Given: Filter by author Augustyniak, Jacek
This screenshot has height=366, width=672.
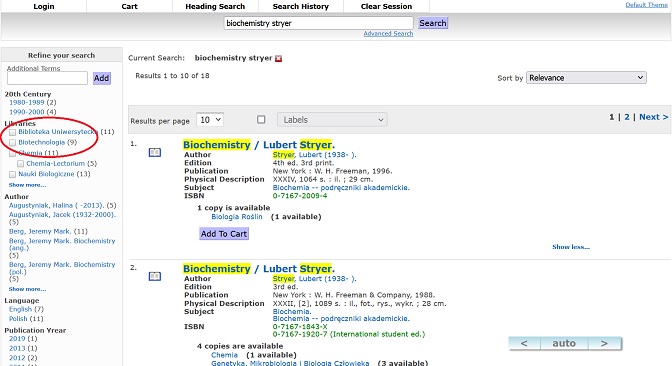Looking at the screenshot, I should click(62, 215).
